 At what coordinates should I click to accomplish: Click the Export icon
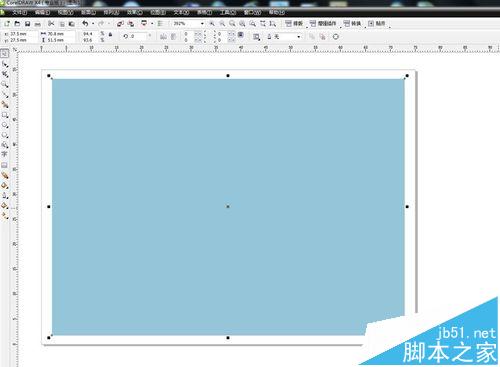coord(131,24)
